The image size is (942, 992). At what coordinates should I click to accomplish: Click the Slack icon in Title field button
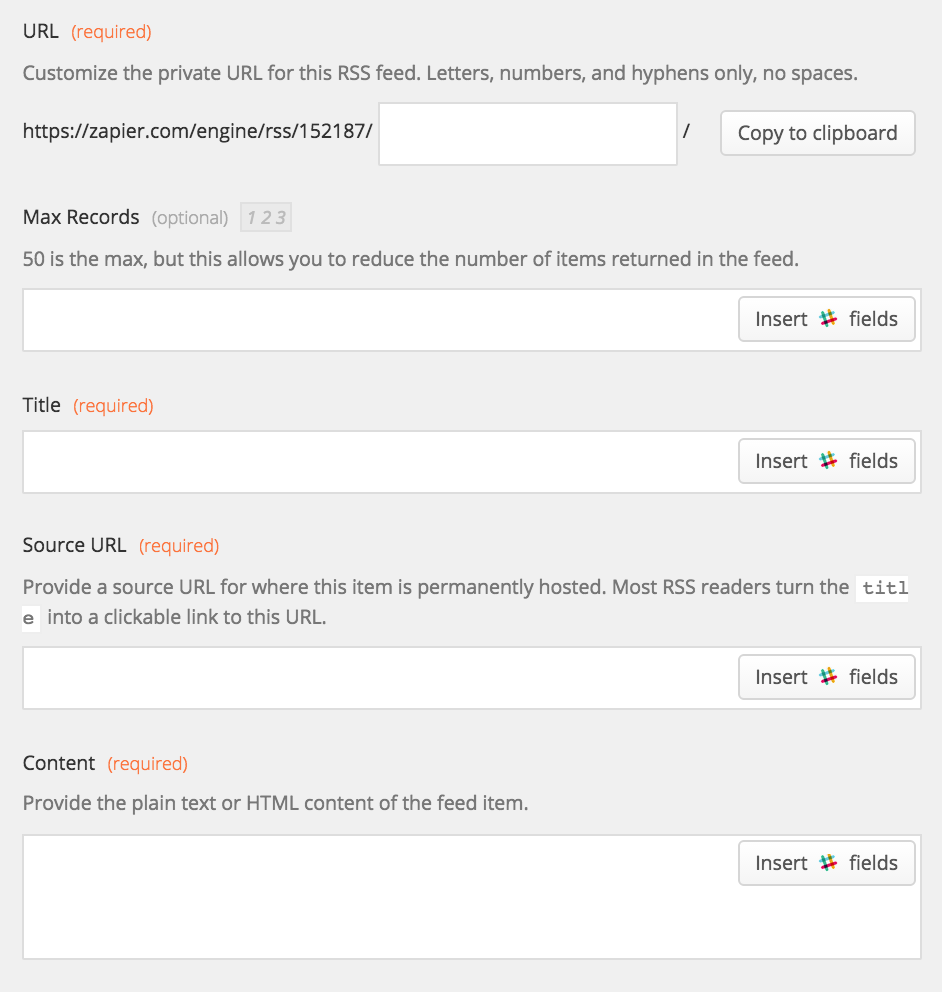(x=828, y=460)
